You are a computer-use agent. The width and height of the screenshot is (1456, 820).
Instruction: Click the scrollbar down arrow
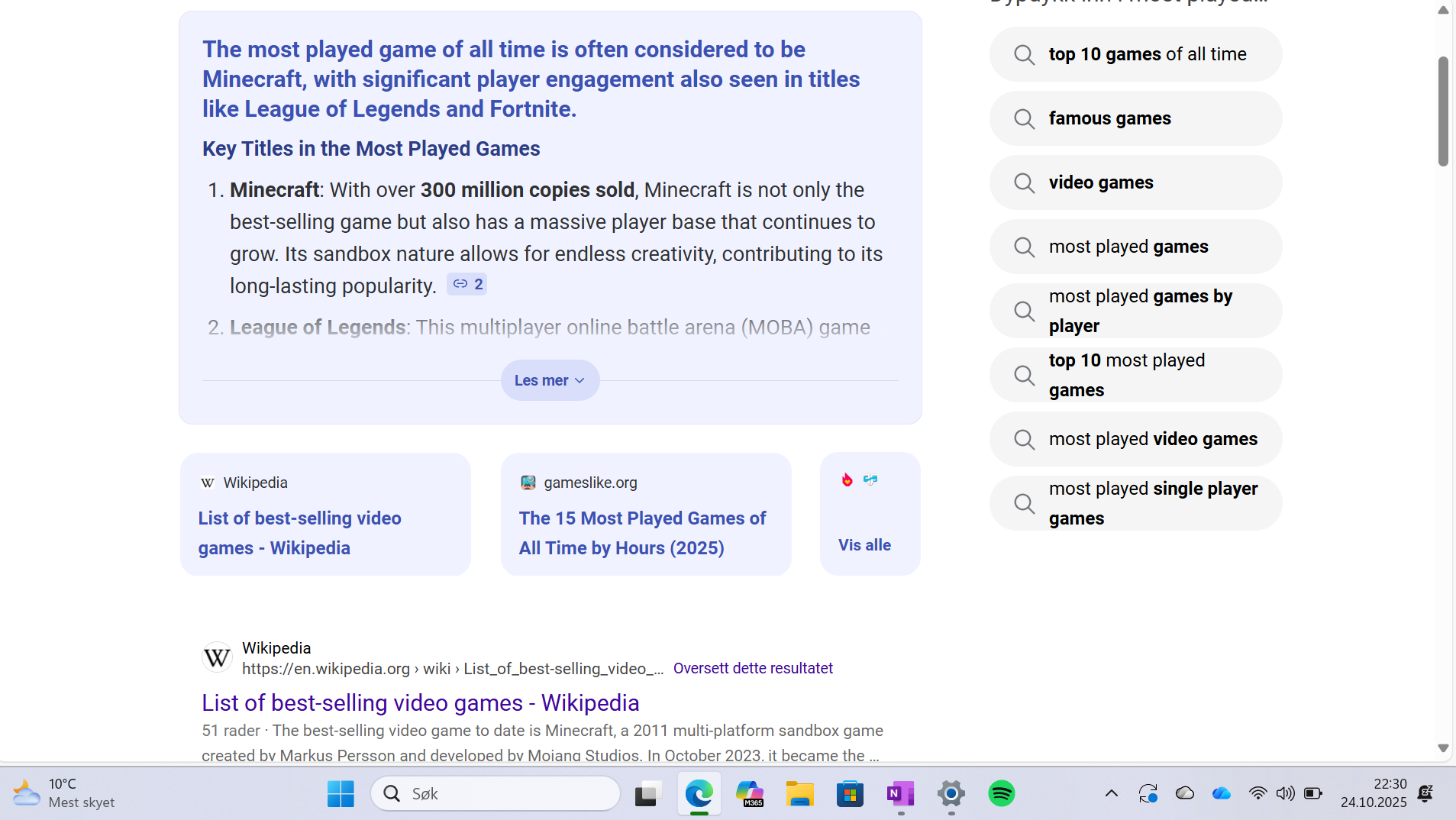coord(1443,748)
